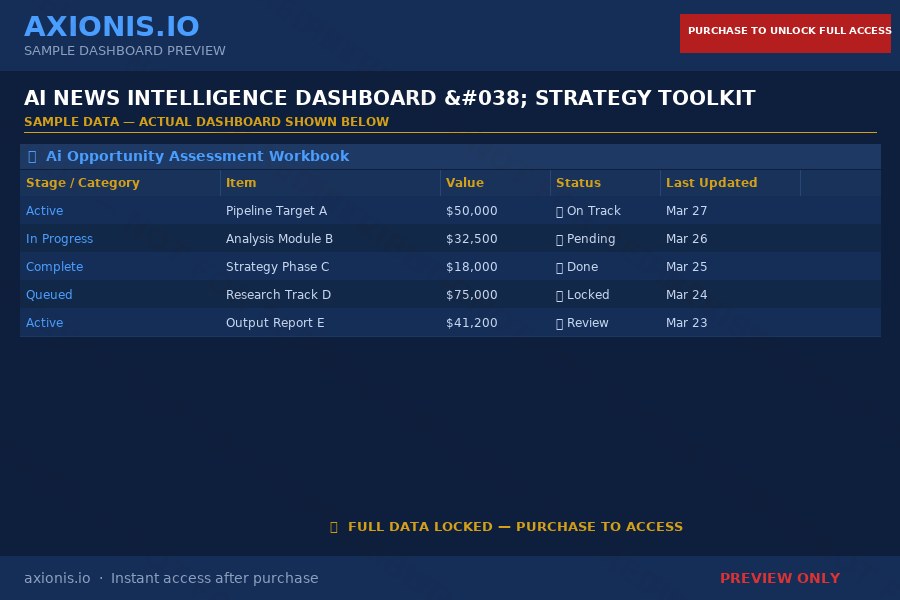Sort by the Value column header
Viewport: 900px width, 600px height.
465,183
